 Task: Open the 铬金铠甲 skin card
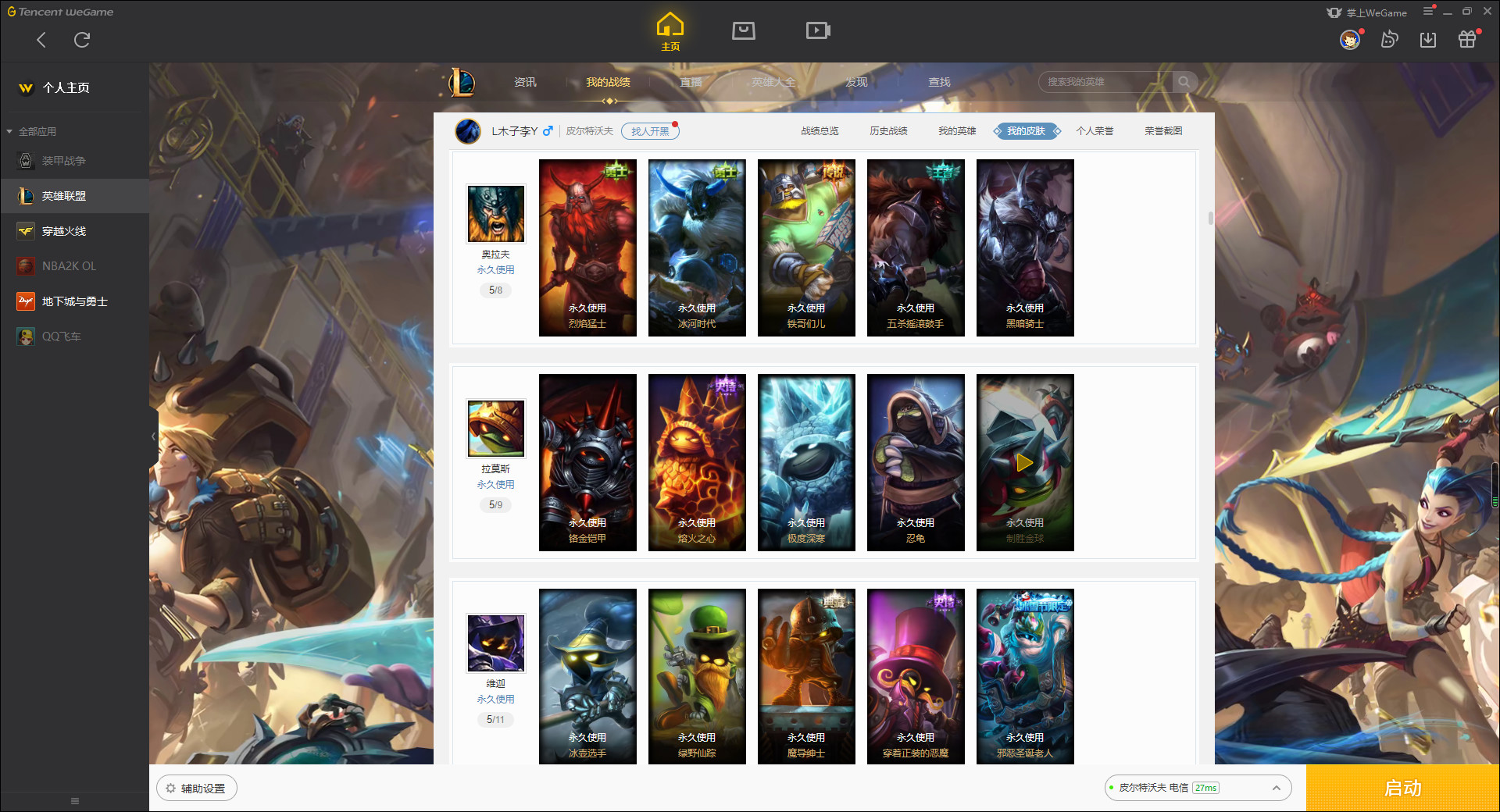pos(587,463)
